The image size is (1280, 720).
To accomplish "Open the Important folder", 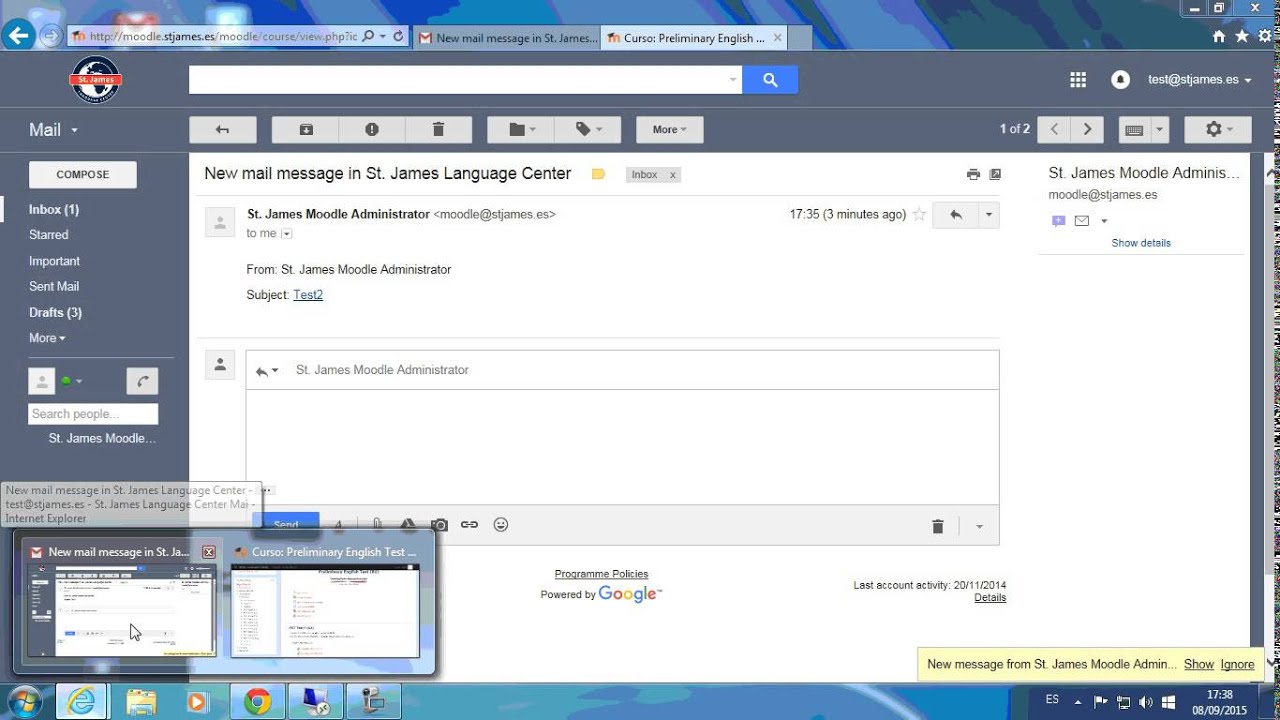I will click(54, 261).
